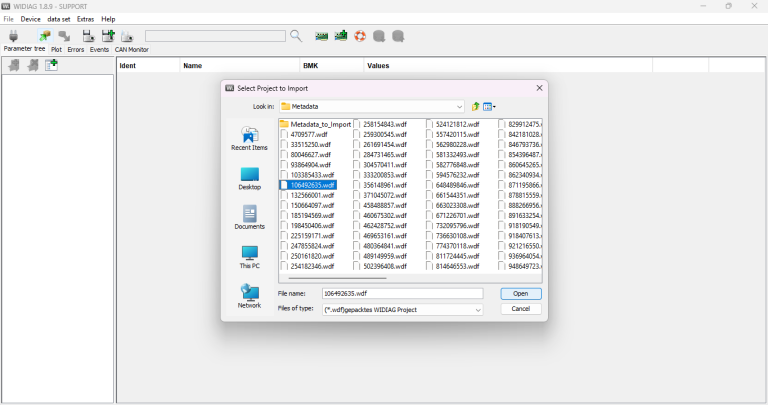Switch to the Events tab
Image resolution: width=768 pixels, height=405 pixels.
[x=99, y=49]
